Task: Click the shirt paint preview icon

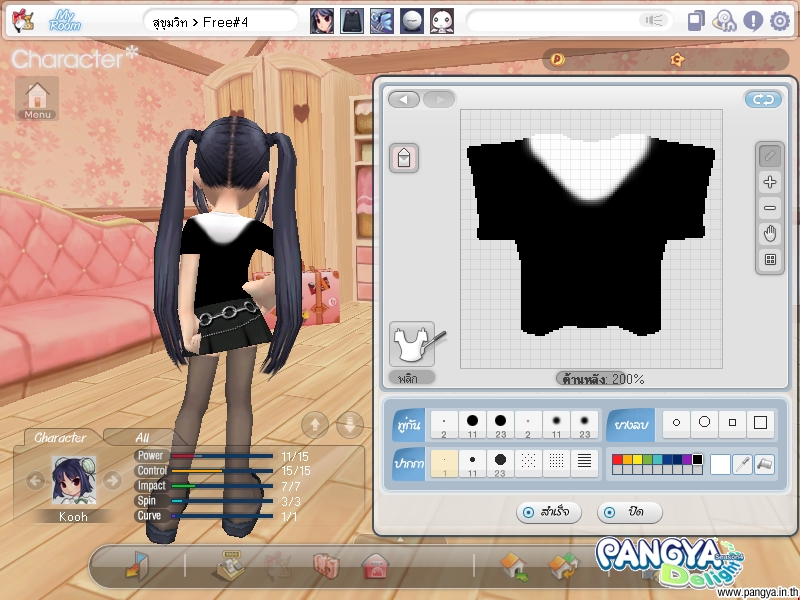Action: point(412,344)
